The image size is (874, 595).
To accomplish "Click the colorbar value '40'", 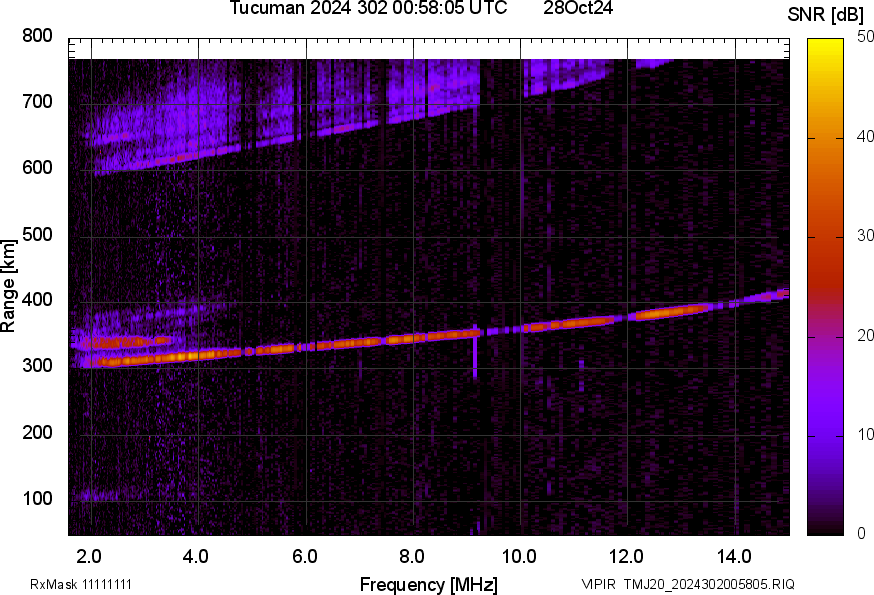I will point(866,137).
